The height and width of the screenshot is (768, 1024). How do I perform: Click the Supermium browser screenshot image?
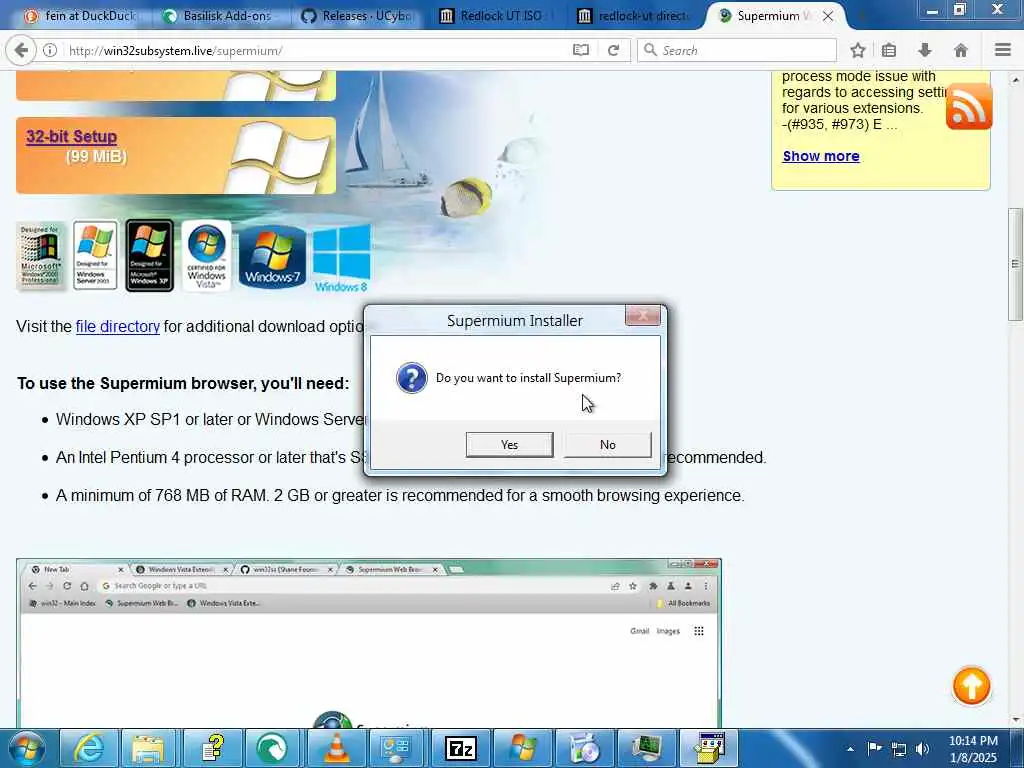pos(369,643)
